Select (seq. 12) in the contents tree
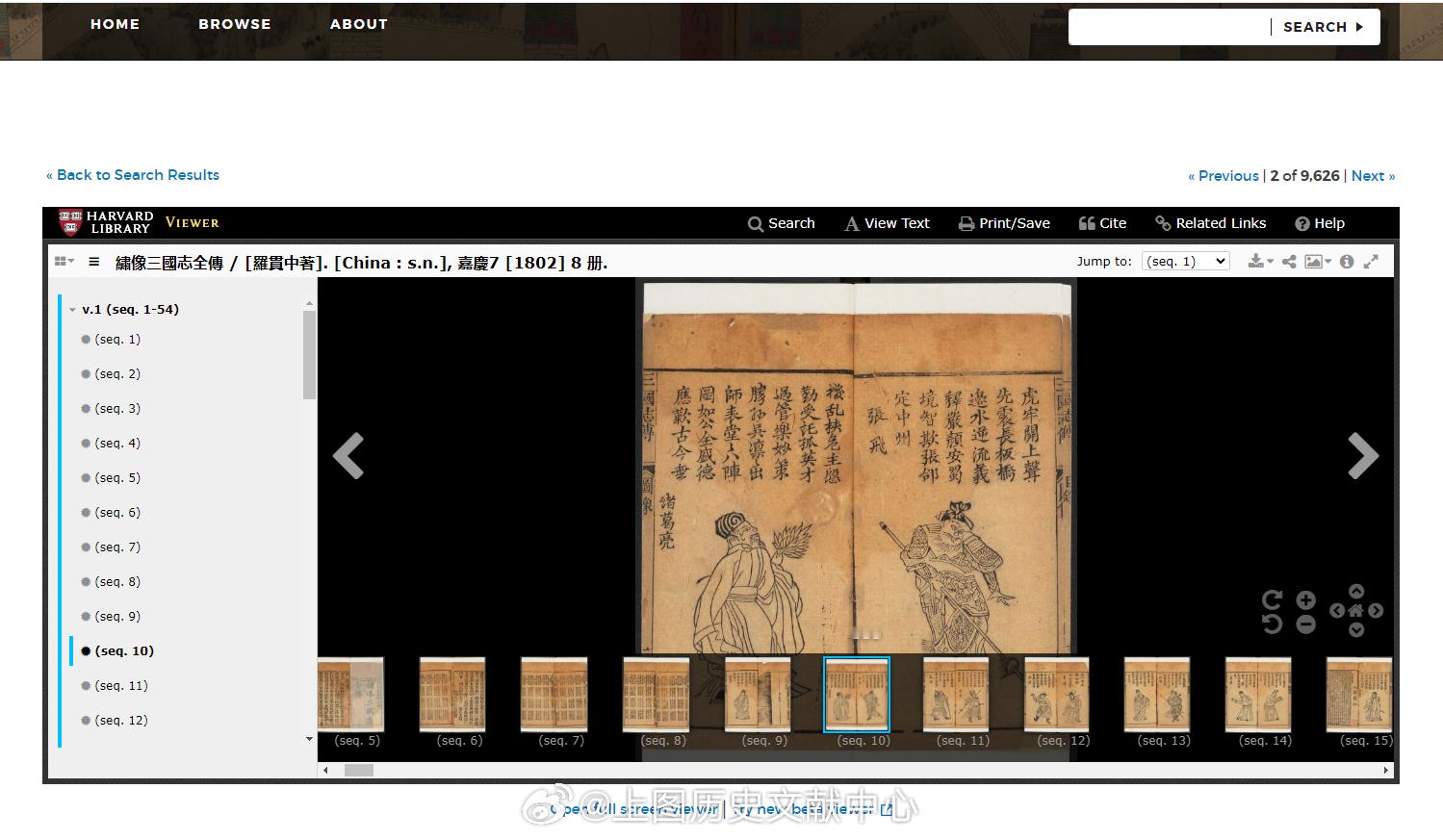 [x=121, y=720]
